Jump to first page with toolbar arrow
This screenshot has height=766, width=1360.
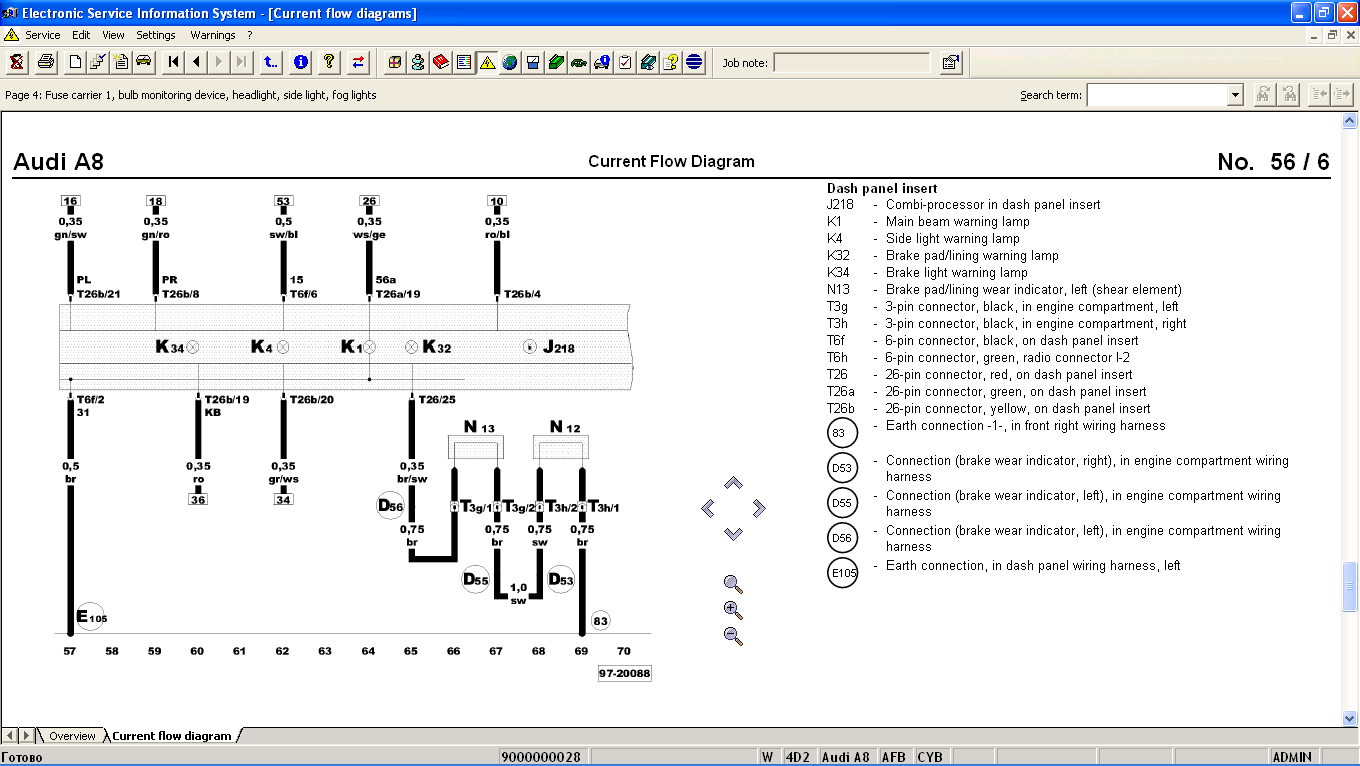[x=174, y=62]
